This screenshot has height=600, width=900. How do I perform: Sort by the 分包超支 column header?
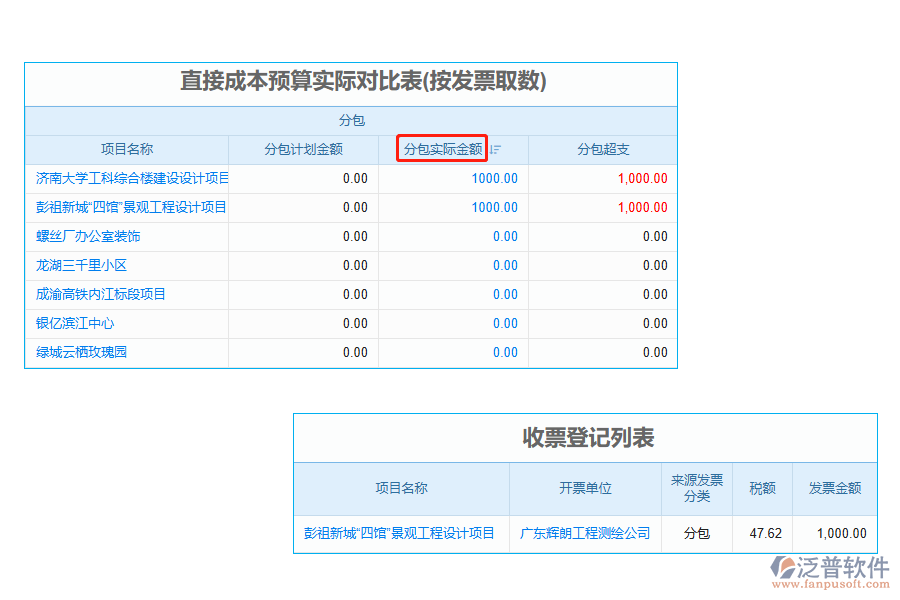click(x=601, y=148)
